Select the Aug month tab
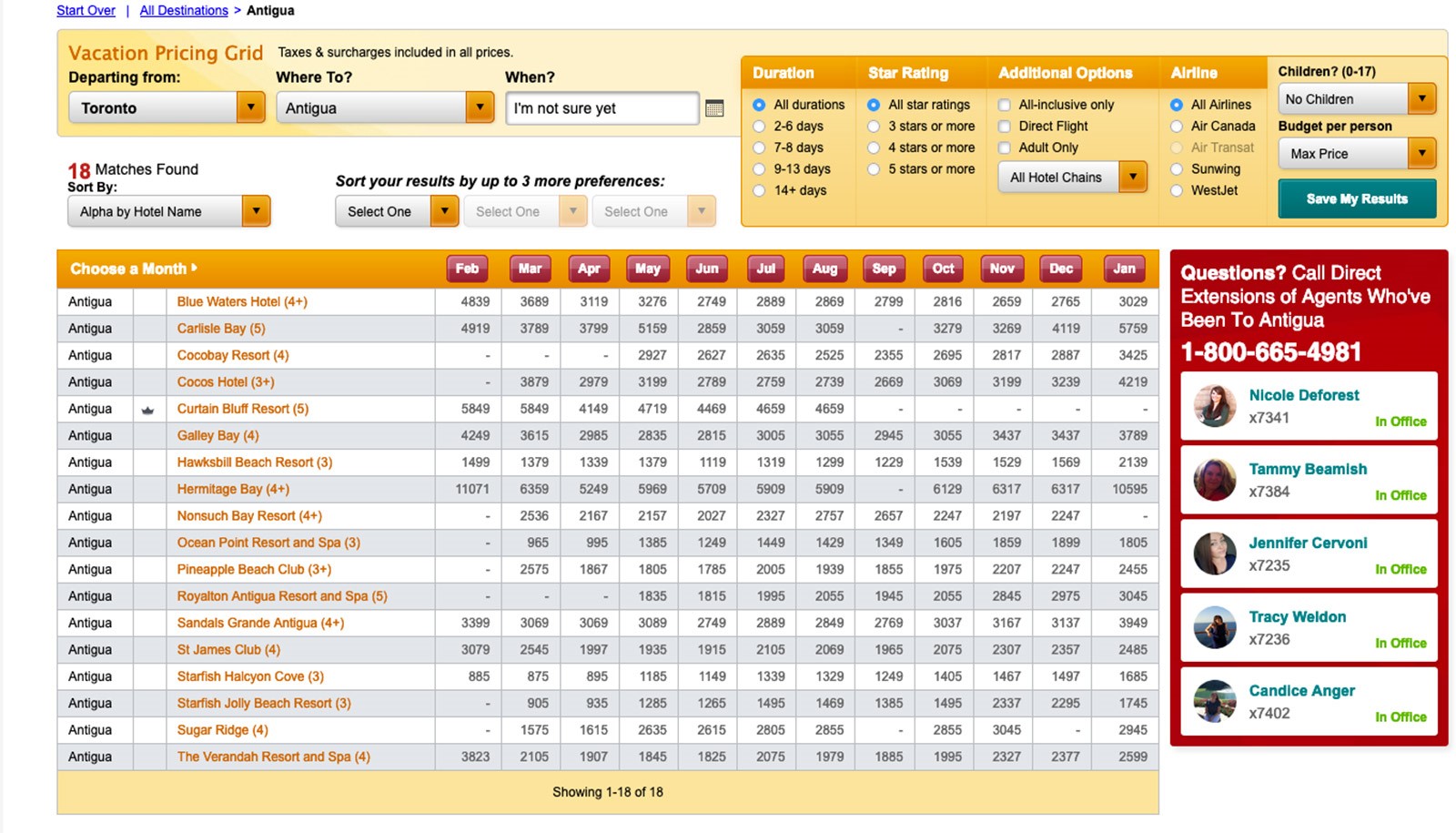This screenshot has width=1456, height=833. click(x=824, y=269)
